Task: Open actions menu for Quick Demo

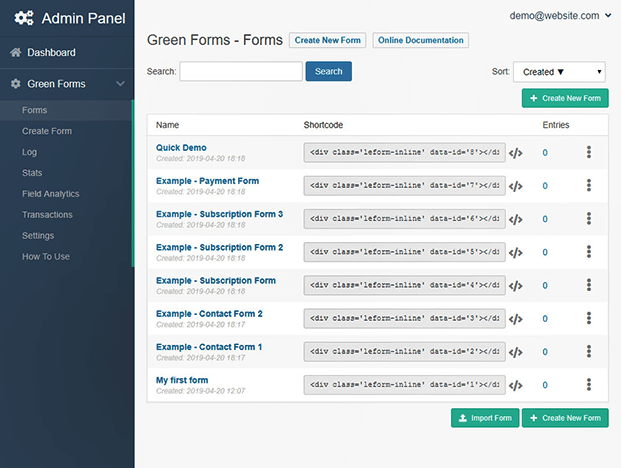Action: click(589, 152)
